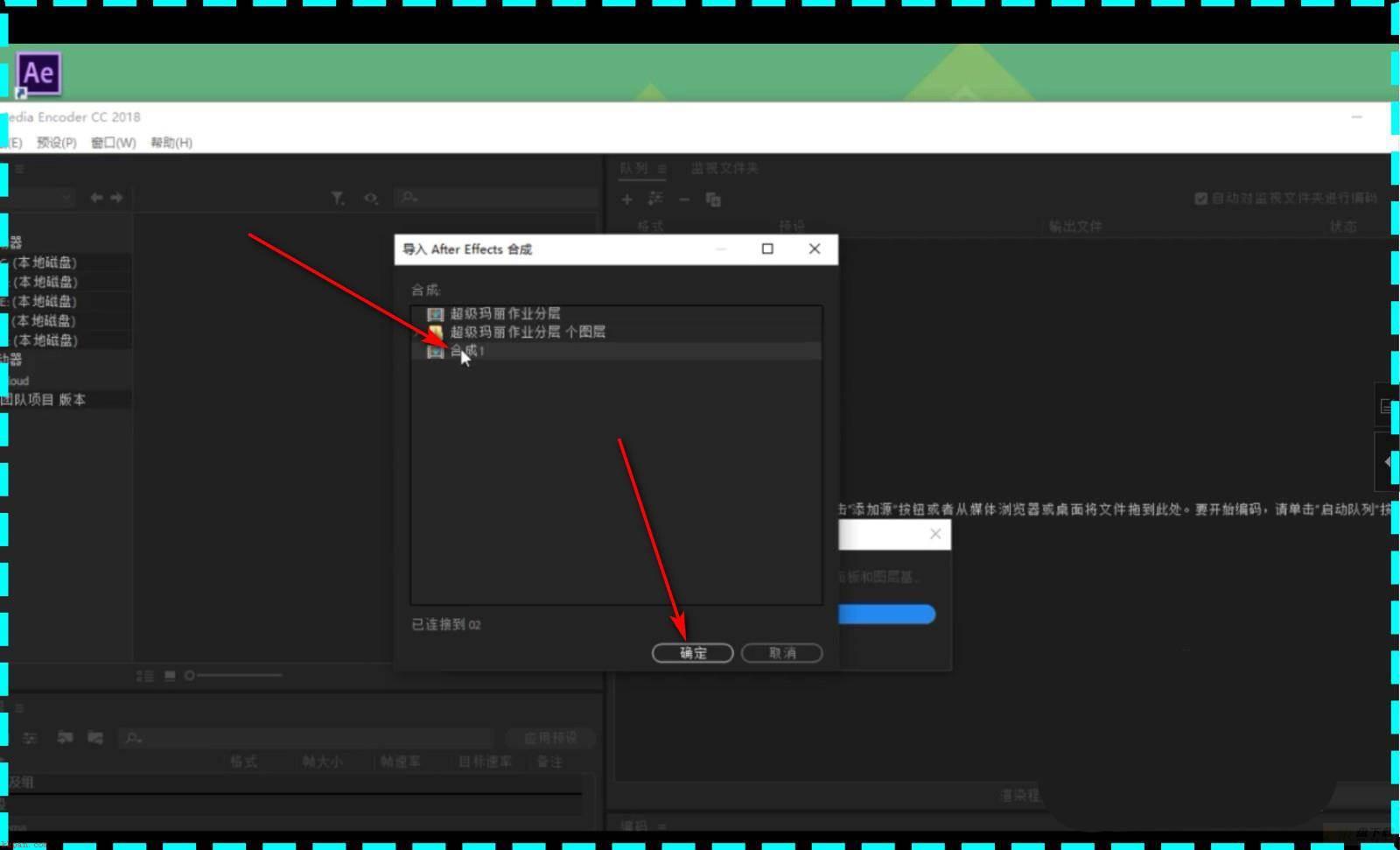
Task: Click the 确定 button
Action: (x=692, y=653)
